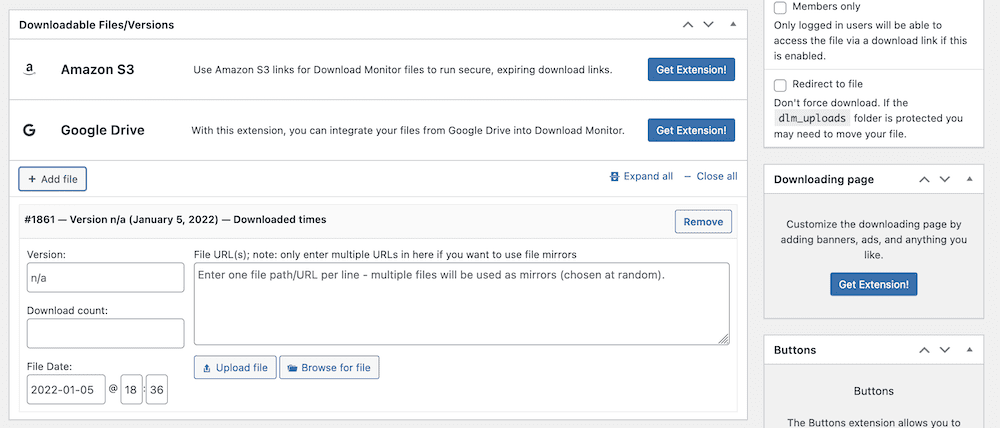
Task: Collapse the Downloading page panel
Action: pyautogui.click(x=968, y=179)
